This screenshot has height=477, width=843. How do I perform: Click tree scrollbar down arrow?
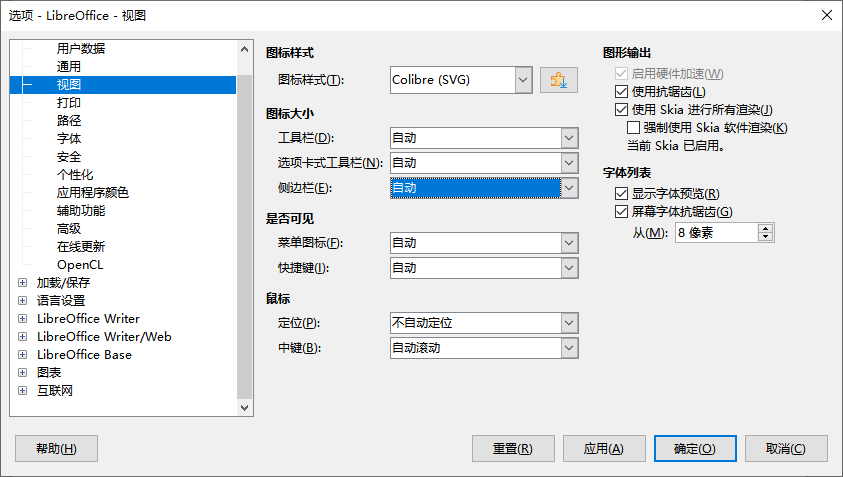(245, 408)
